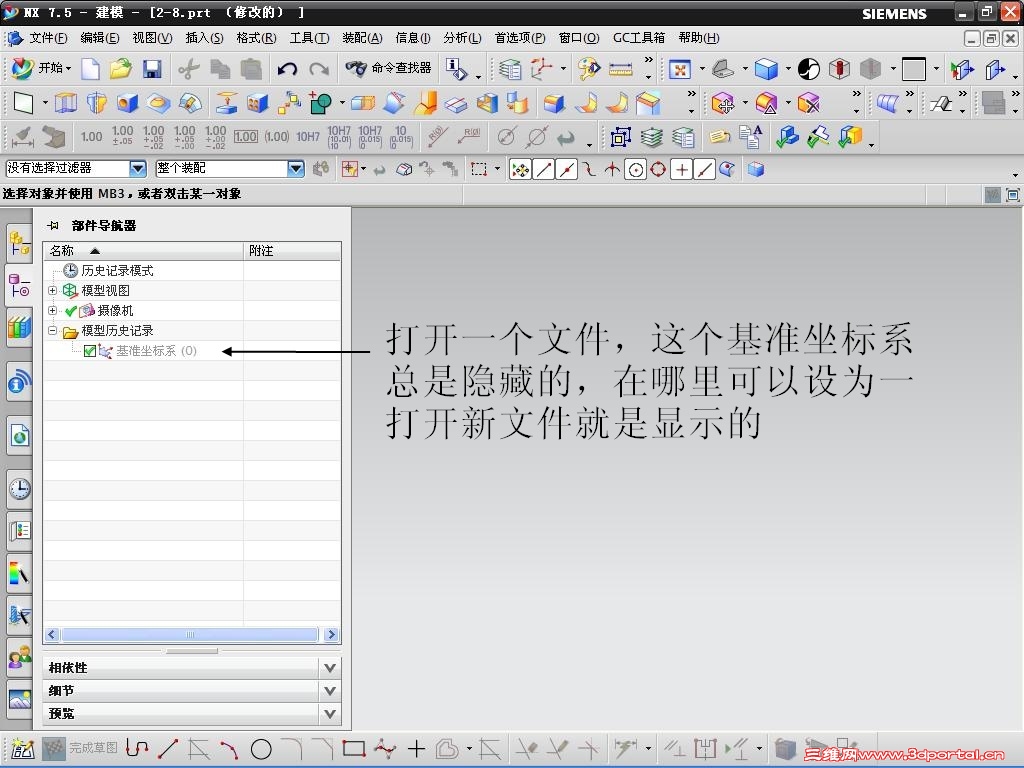1024x768 pixels.
Task: Click the 完成草图 finish sketch button
Action: tap(80, 748)
